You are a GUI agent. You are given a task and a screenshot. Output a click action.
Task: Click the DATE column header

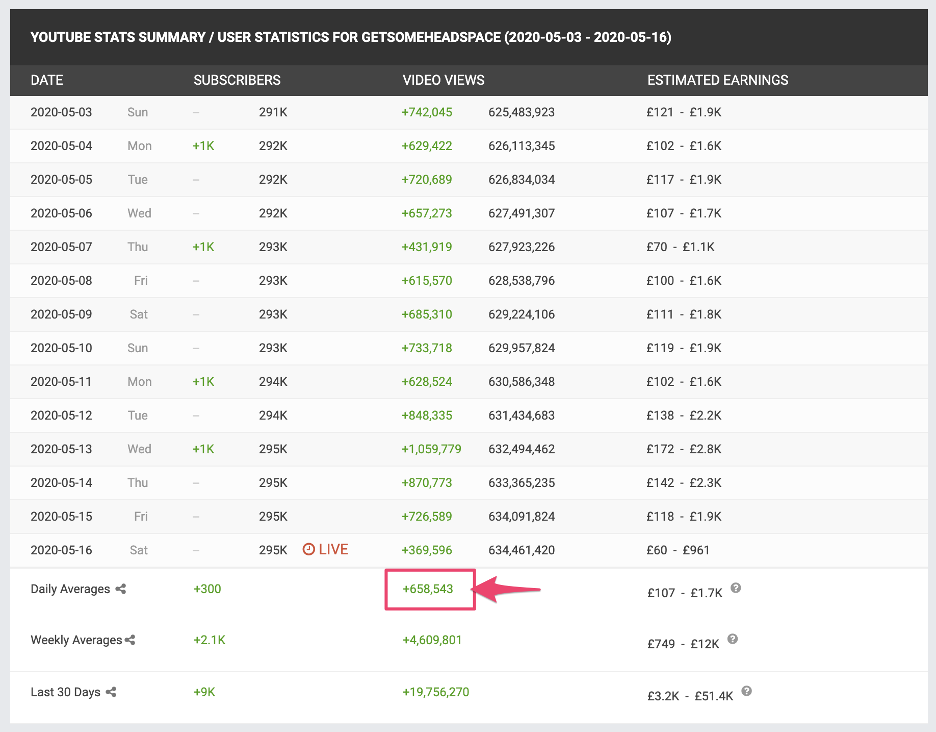[47, 80]
